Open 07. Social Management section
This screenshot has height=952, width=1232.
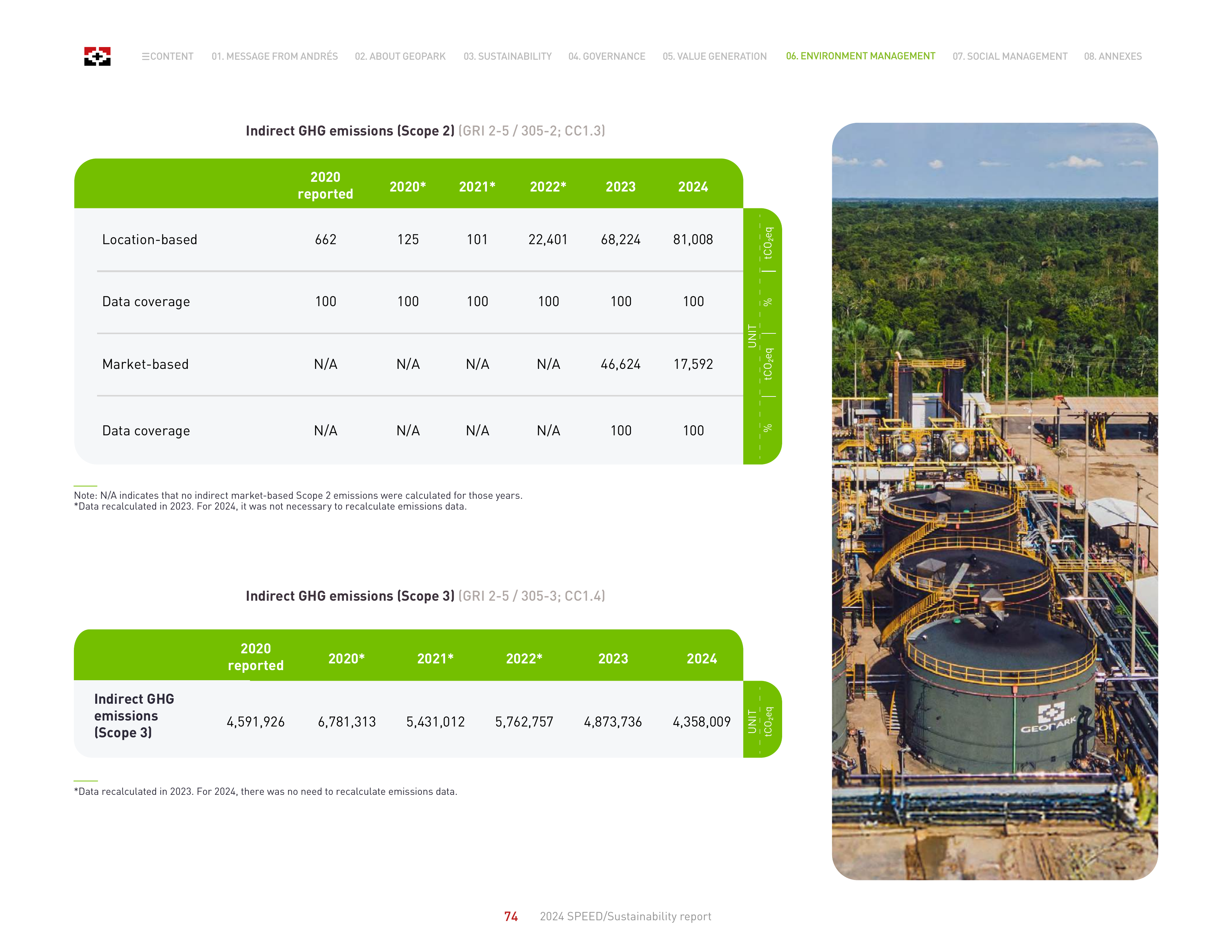tap(1010, 56)
